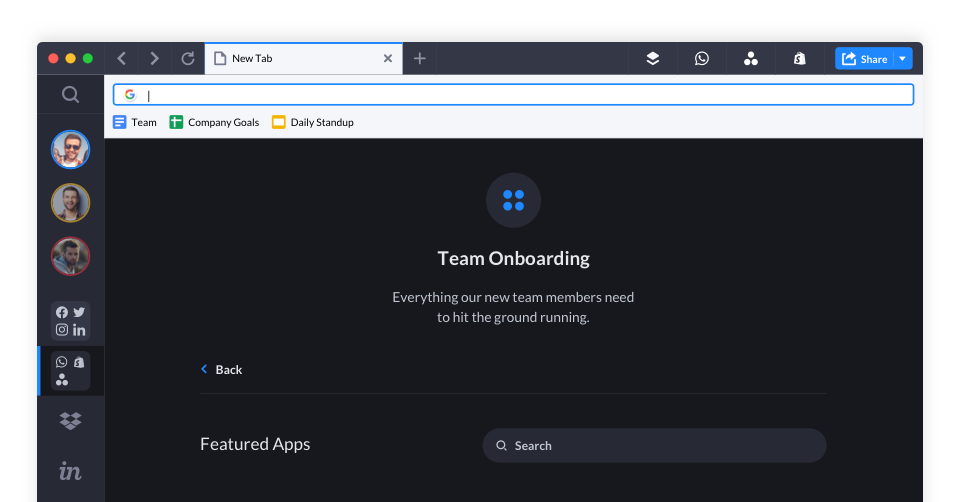Select the blue-ringed profile avatar with sunglasses
This screenshot has width=960, height=502.
70,149
